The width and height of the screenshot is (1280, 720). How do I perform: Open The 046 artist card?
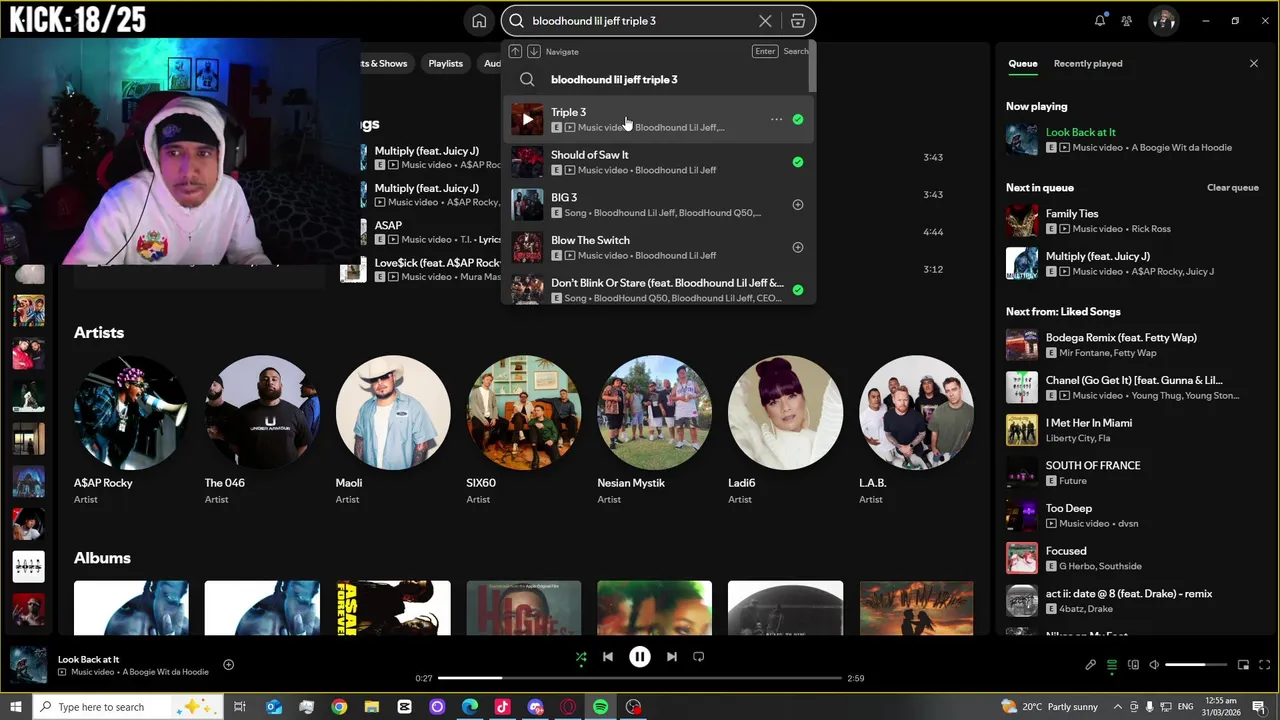click(262, 429)
